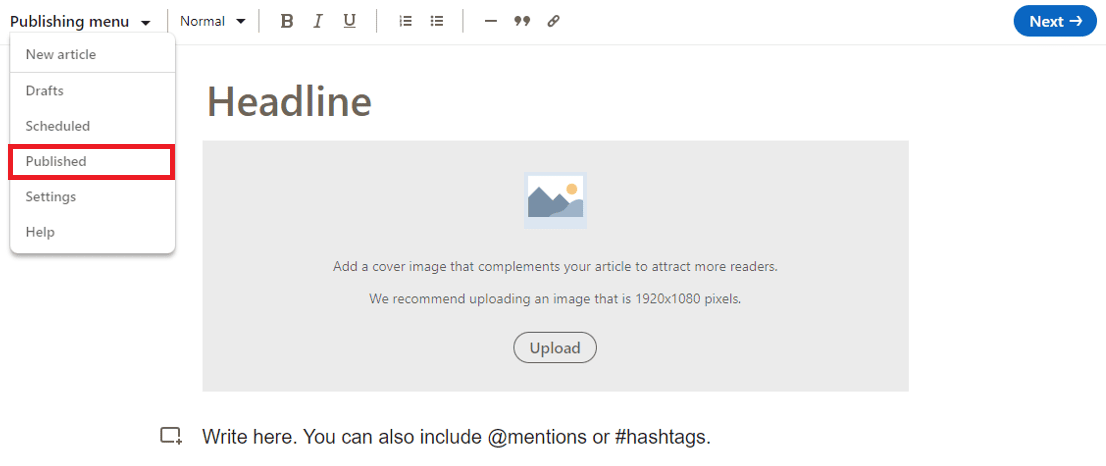Viewport: 1106px width, 466px height.
Task: Click the cover image placeholder icon
Action: click(555, 200)
